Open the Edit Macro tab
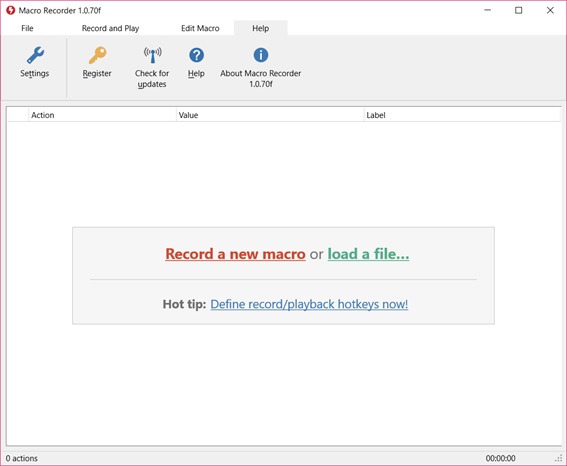 tap(200, 28)
